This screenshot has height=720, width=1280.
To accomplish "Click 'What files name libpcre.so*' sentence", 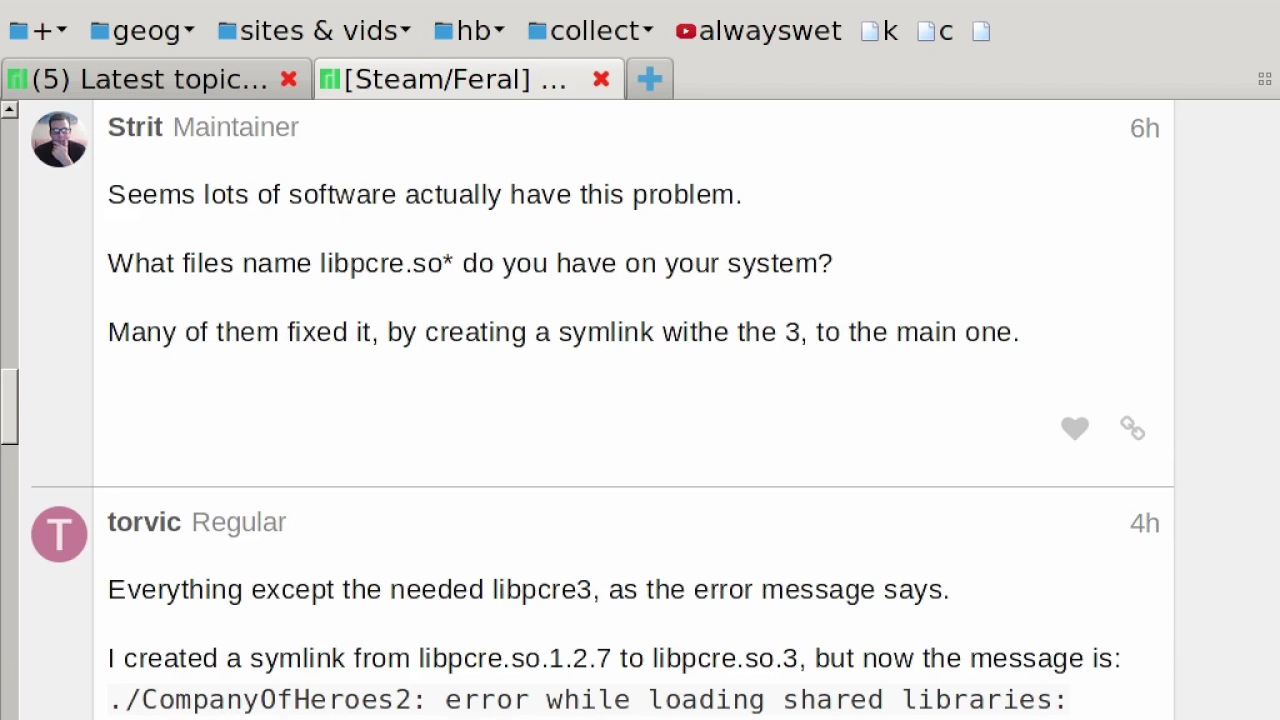I will tap(470, 263).
